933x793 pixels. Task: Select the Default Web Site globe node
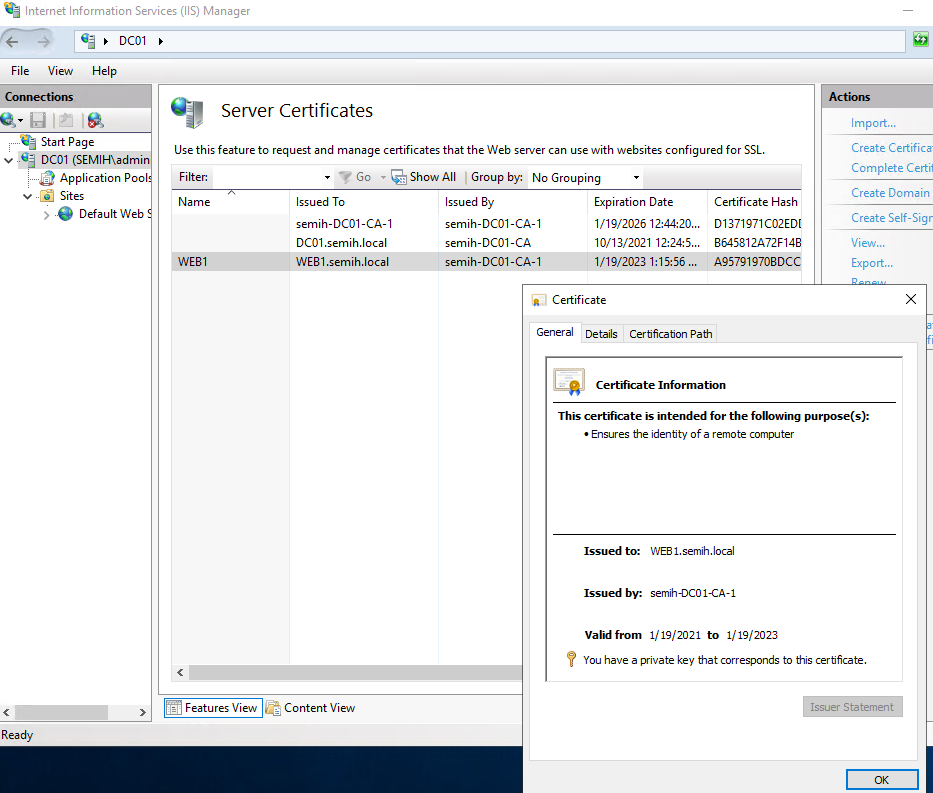point(66,214)
